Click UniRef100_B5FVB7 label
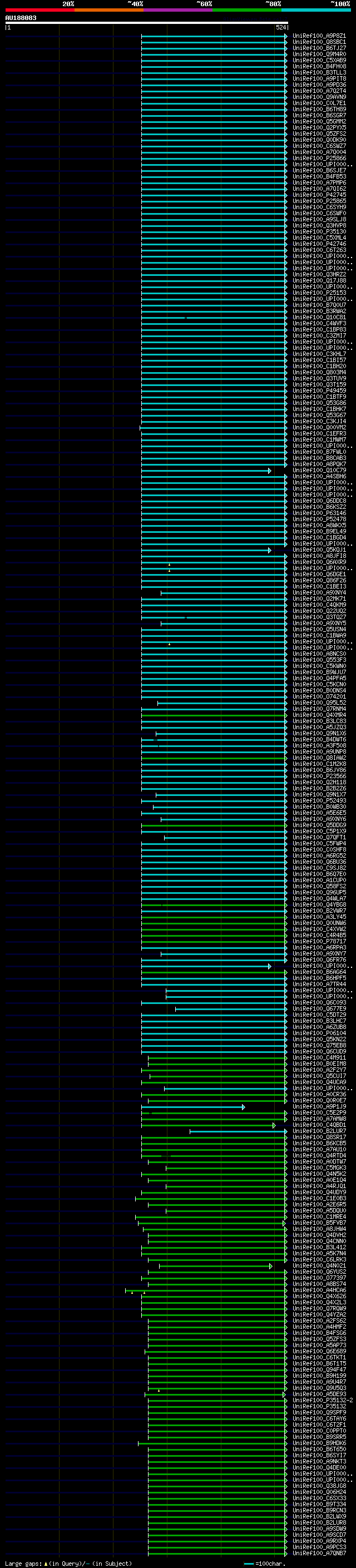Image resolution: width=356 pixels, height=1568 pixels. pyautogui.click(x=319, y=1223)
